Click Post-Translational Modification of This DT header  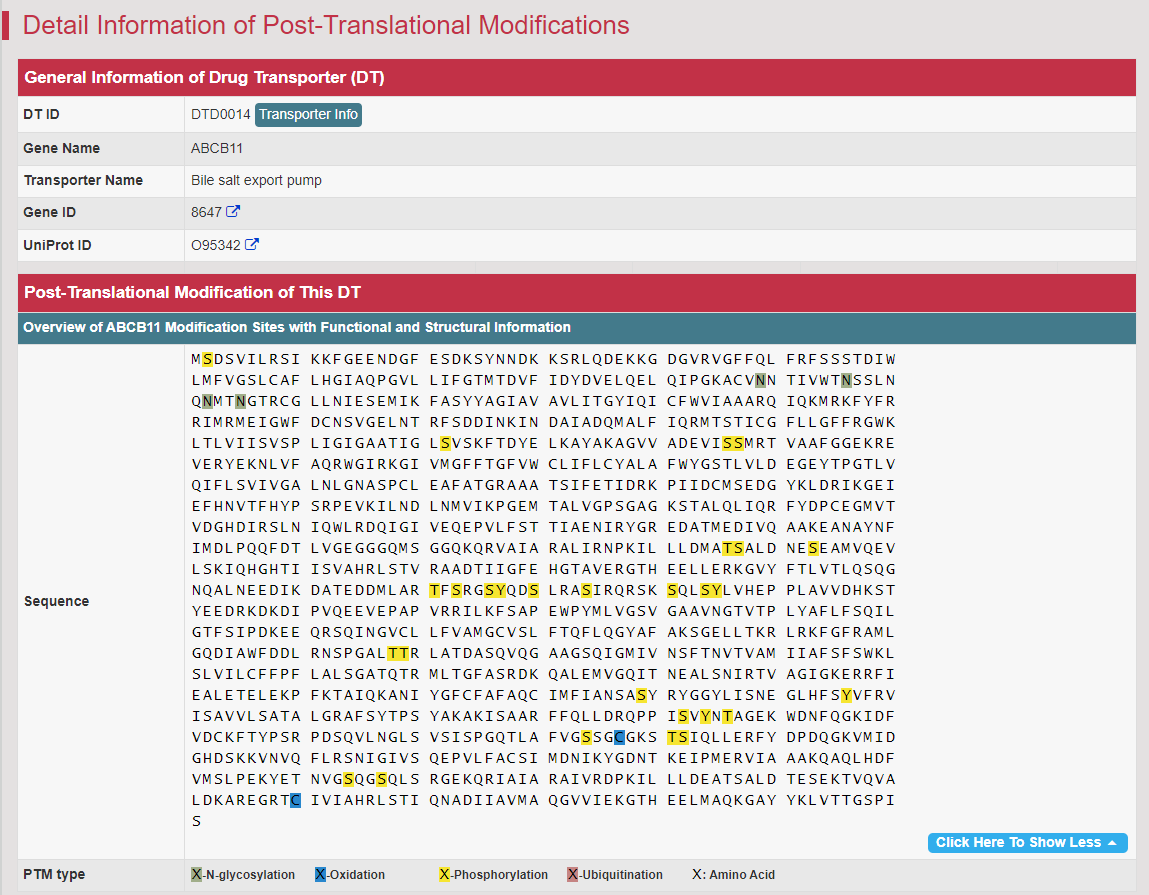[192, 293]
